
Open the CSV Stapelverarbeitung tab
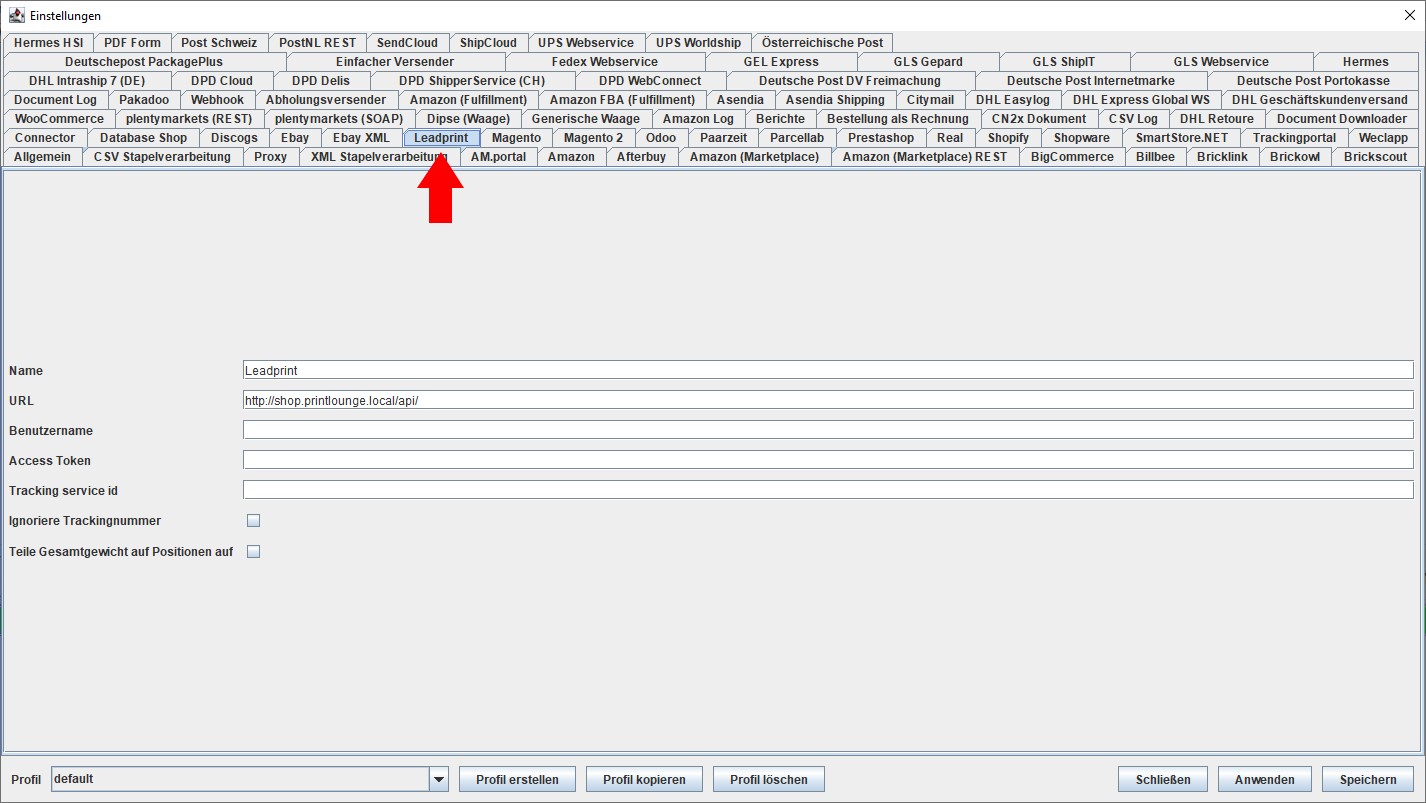(x=162, y=157)
